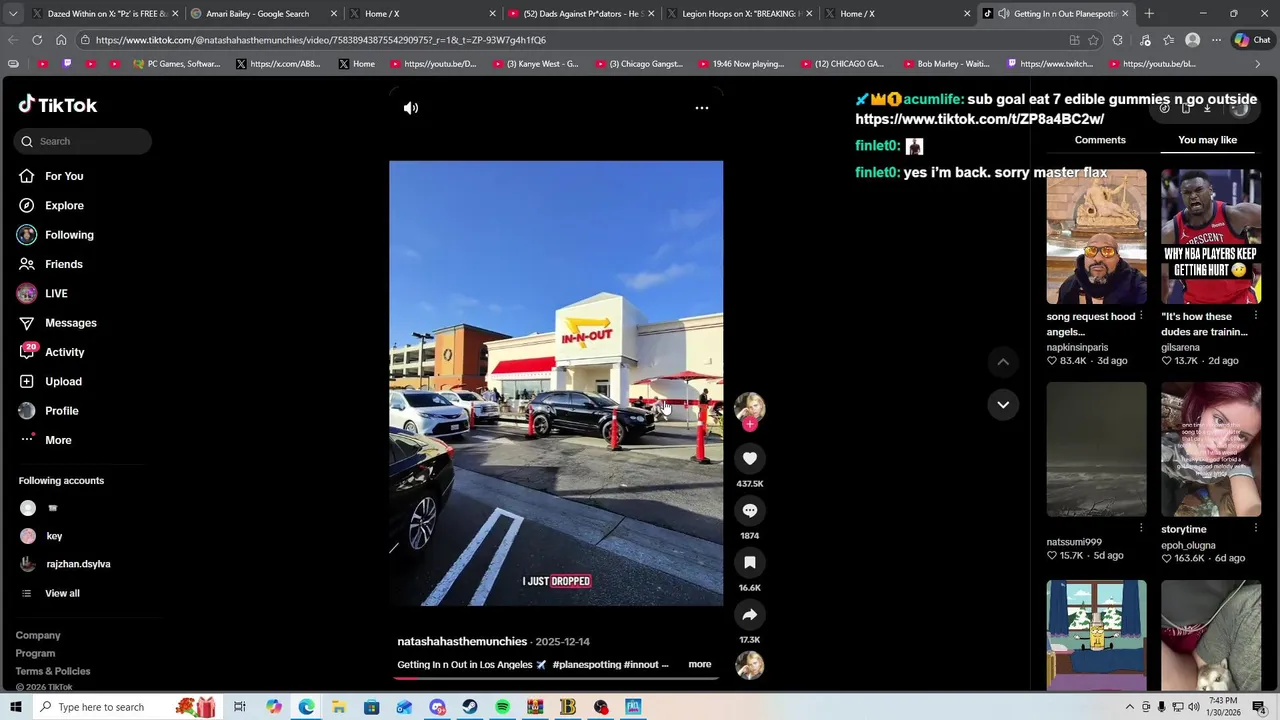This screenshot has height=720, width=1280.
Task: Open your Profile page
Action: click(x=61, y=411)
